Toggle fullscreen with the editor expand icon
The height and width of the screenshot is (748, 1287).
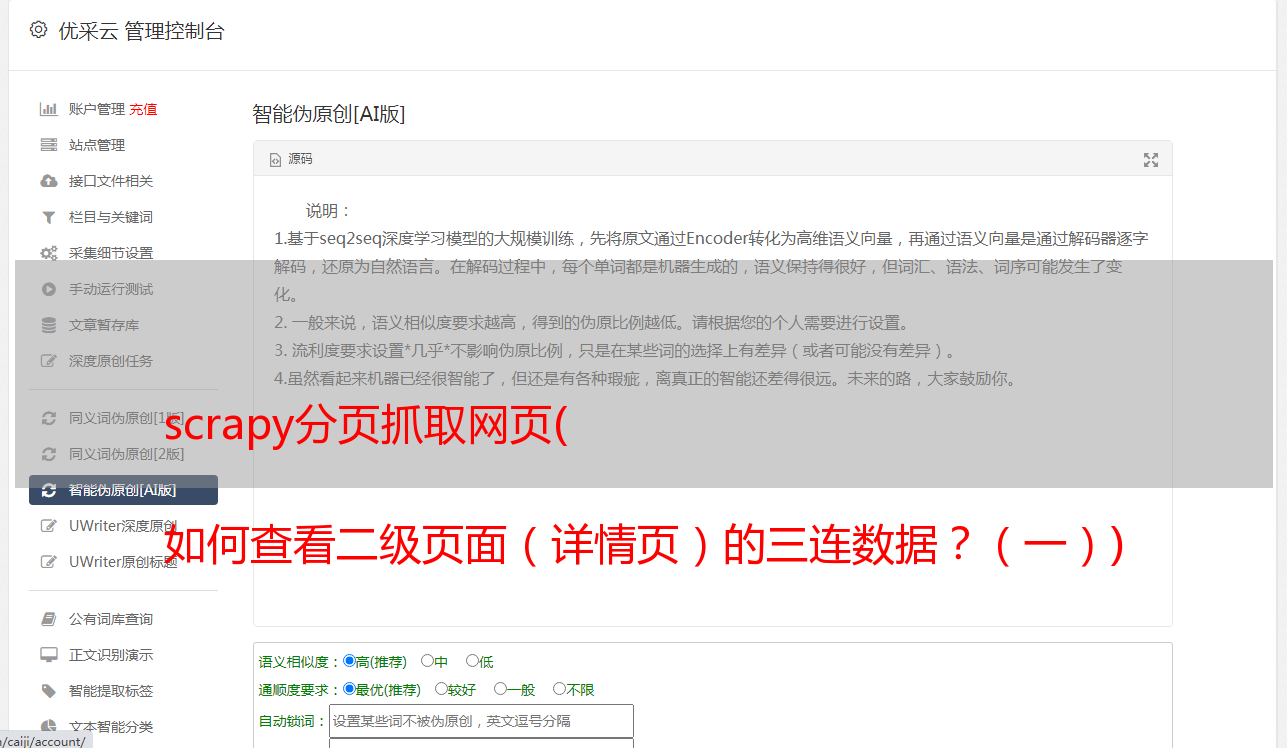(1151, 160)
